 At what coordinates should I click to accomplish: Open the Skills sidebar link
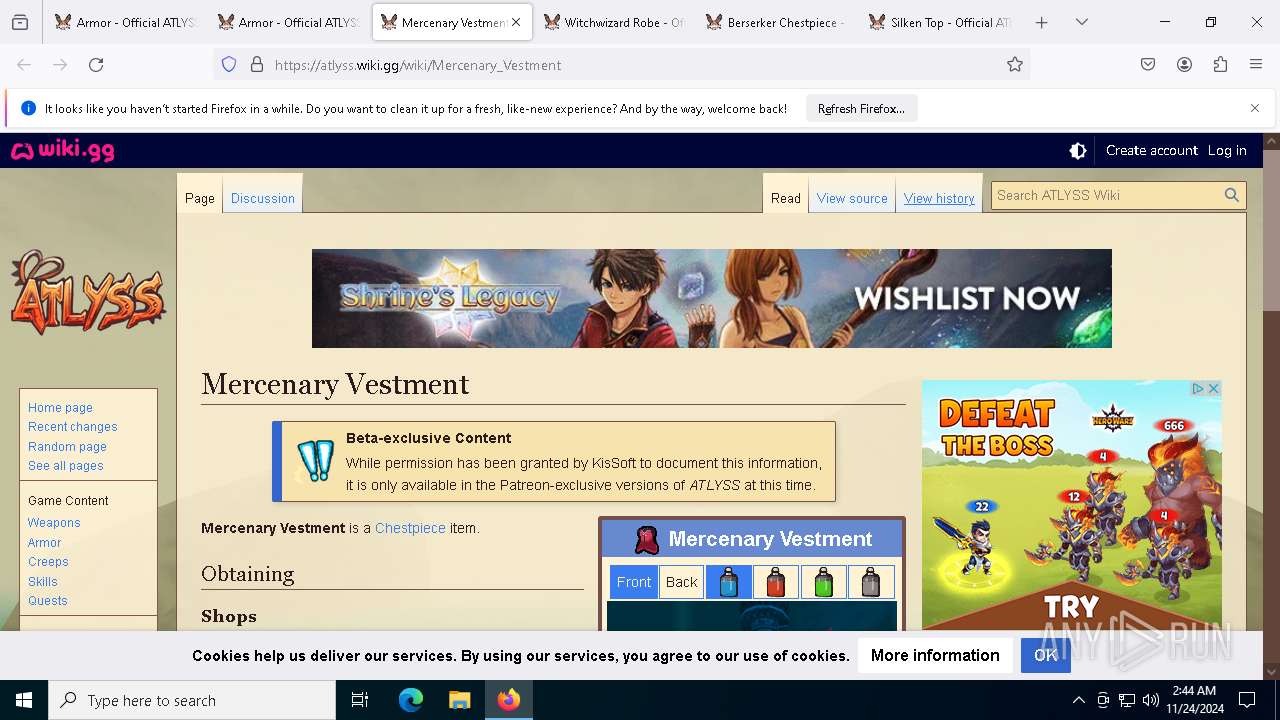pyautogui.click(x=43, y=582)
